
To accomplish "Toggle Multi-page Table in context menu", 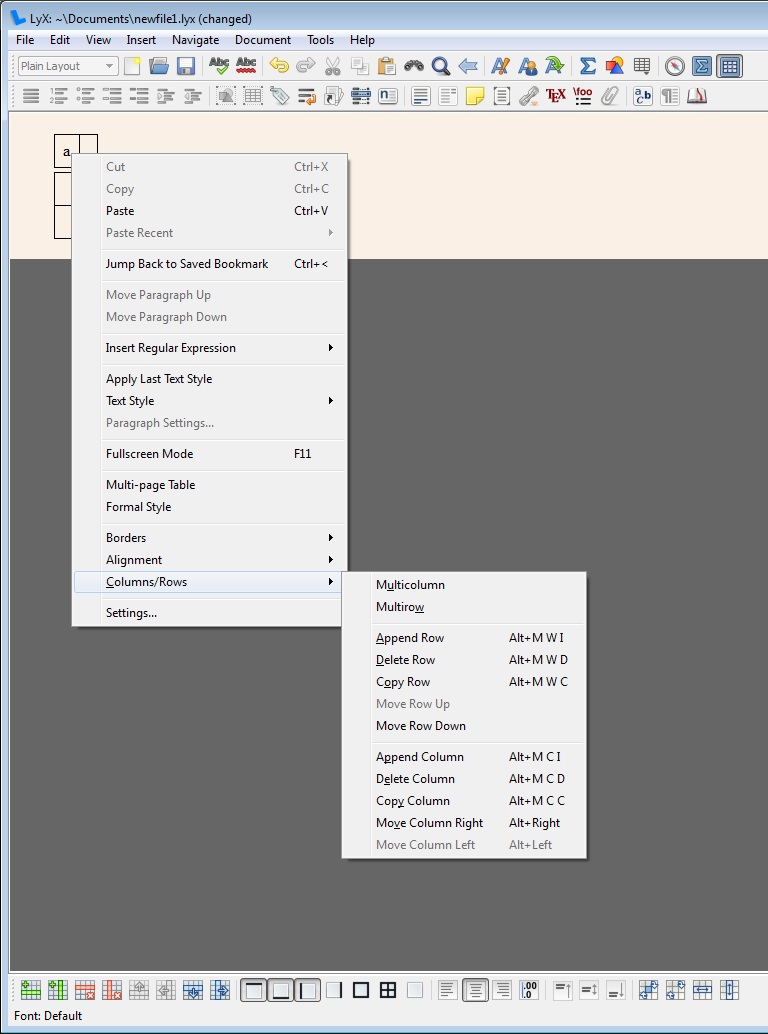I will (x=209, y=485).
